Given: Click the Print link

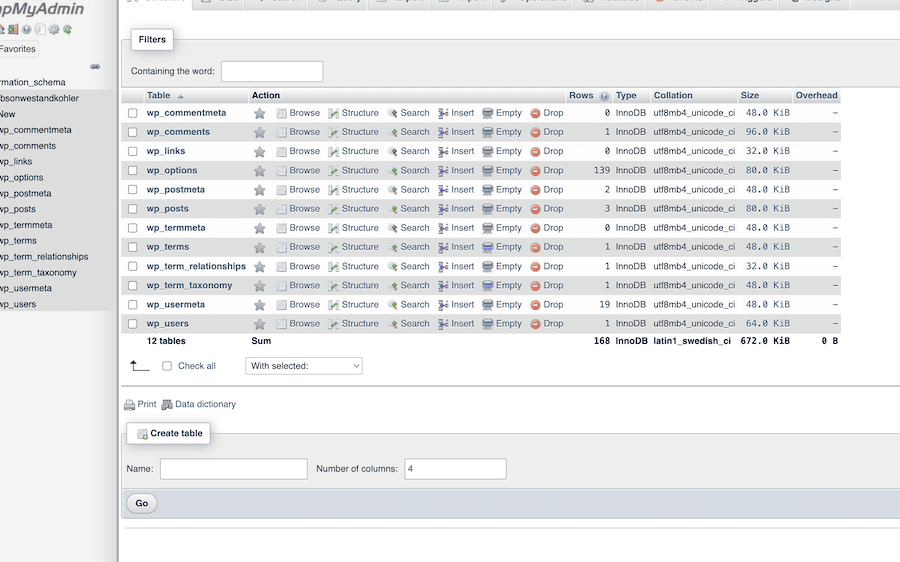Looking at the screenshot, I should (146, 404).
